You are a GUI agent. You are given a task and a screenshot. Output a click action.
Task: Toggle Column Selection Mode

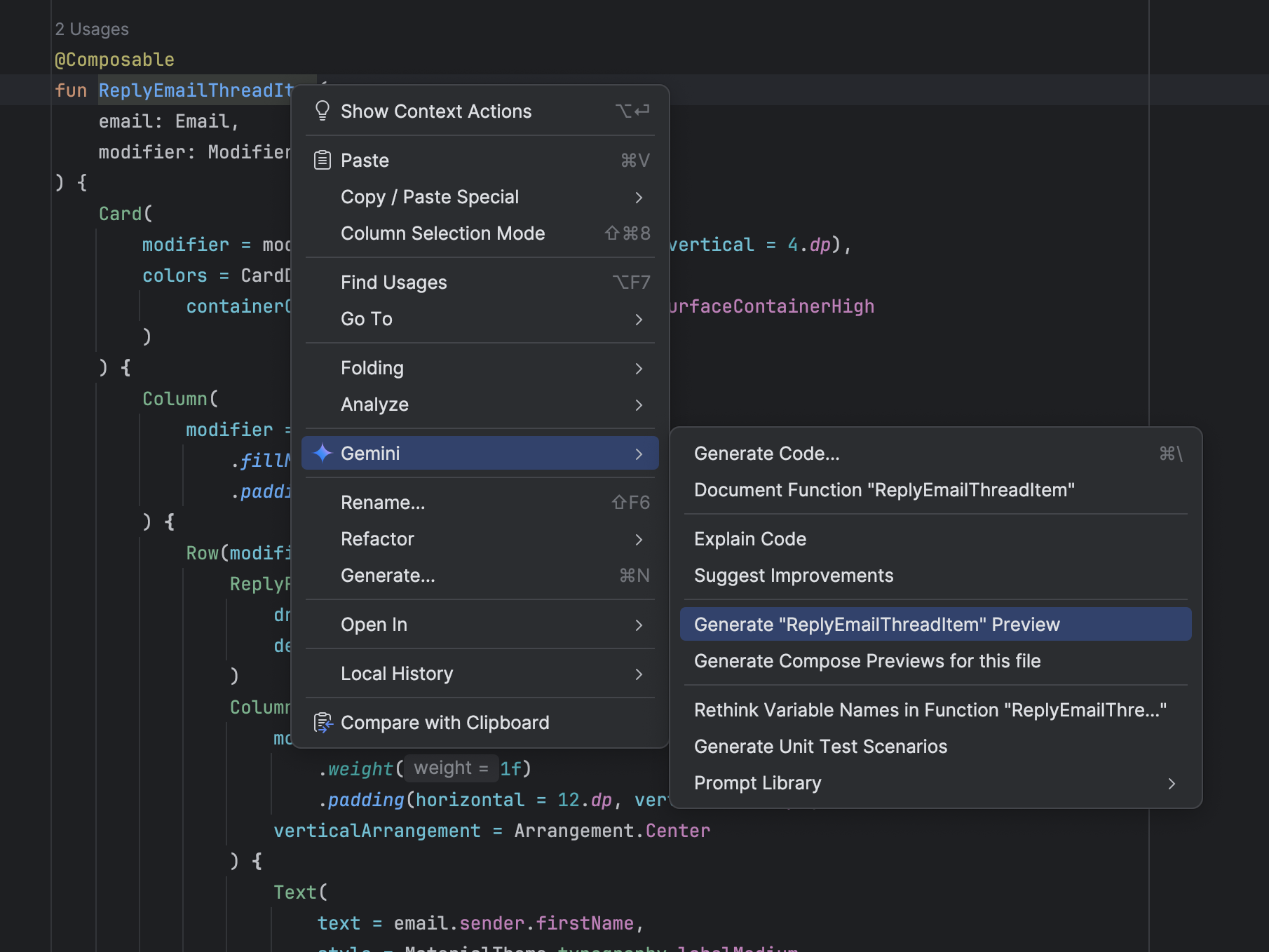tap(442, 233)
